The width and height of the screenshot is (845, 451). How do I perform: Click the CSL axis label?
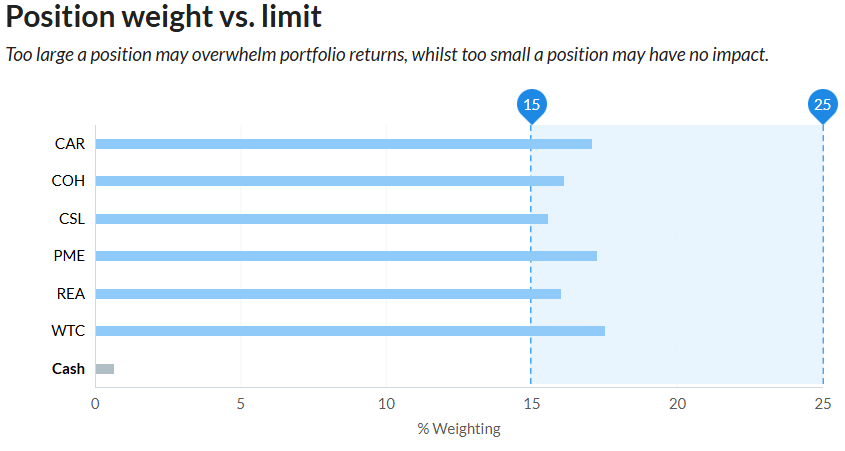point(70,218)
